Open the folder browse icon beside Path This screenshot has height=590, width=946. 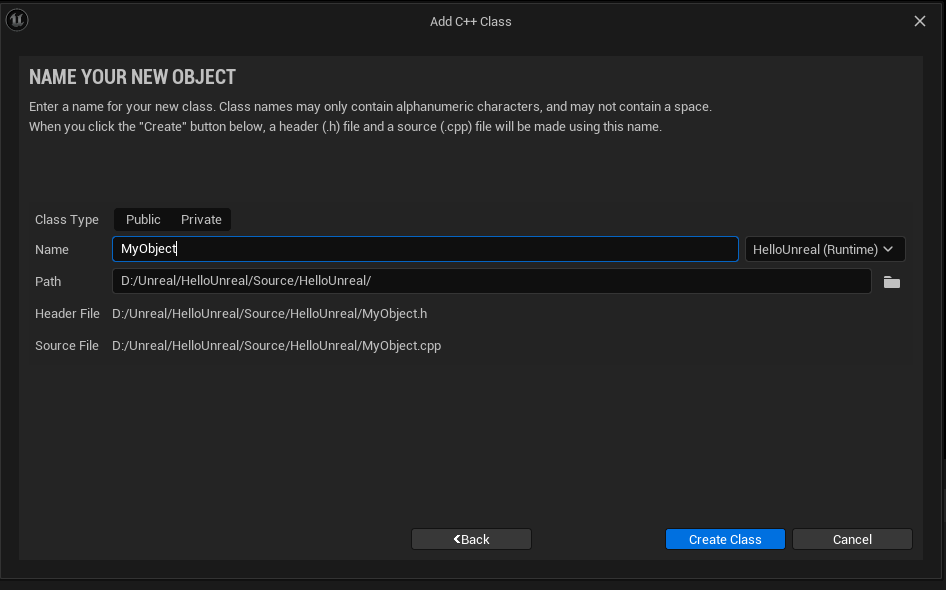pyautogui.click(x=892, y=282)
